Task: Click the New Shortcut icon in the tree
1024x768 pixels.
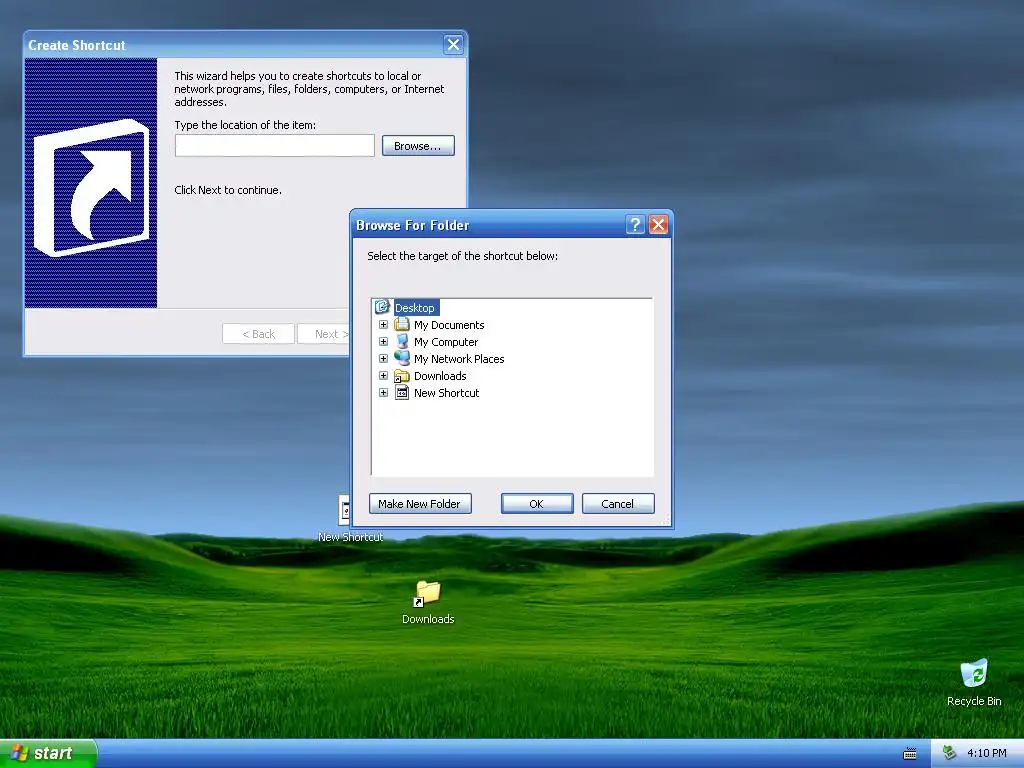Action: [x=402, y=392]
